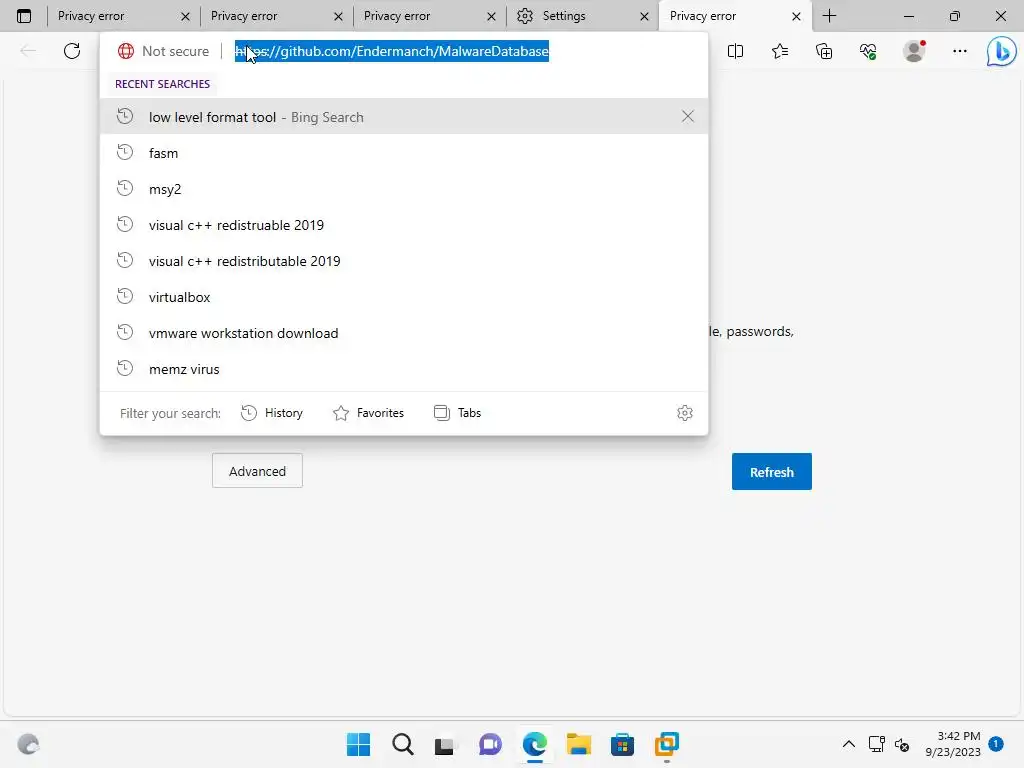This screenshot has width=1024, height=768.
Task: Click the Advanced button
Action: 257,471
